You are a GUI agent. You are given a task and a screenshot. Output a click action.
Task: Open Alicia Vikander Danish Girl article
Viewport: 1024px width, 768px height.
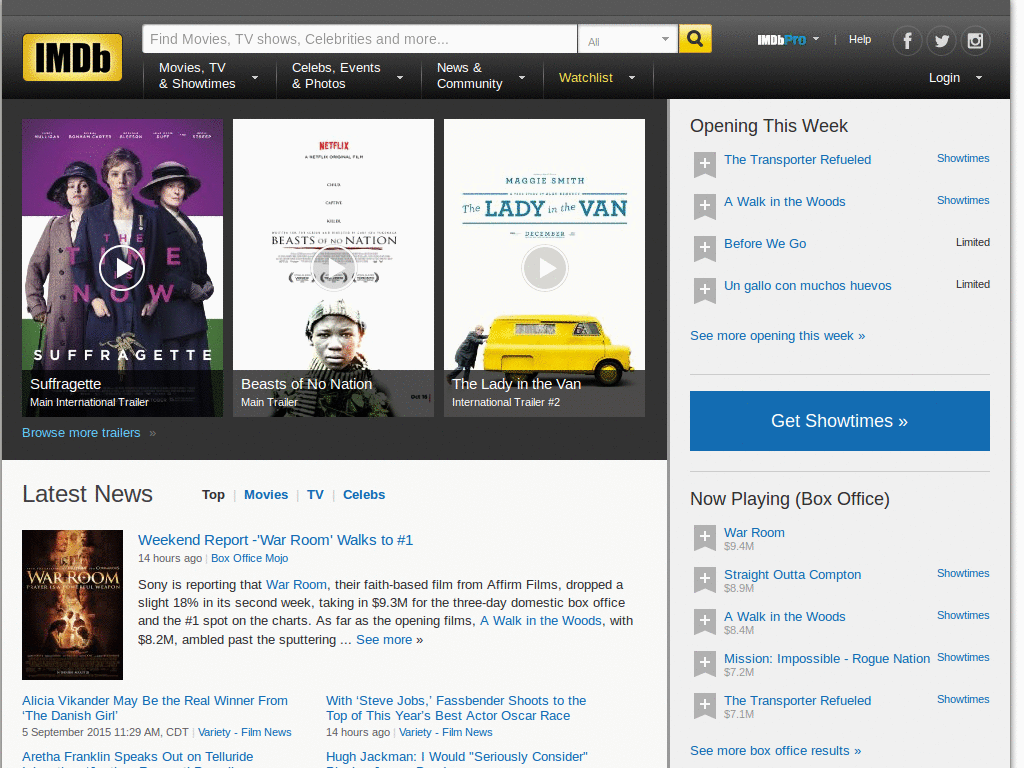(155, 708)
